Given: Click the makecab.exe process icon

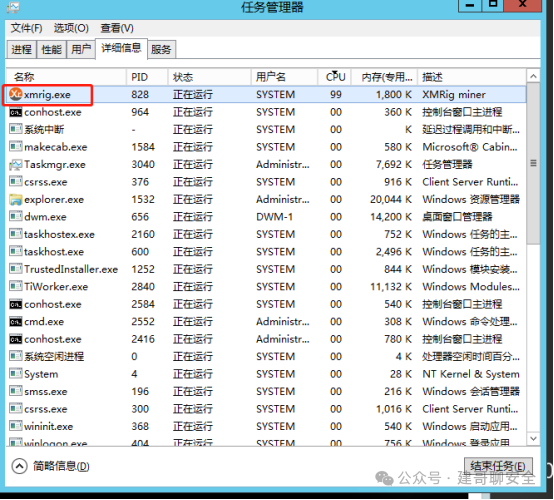Looking at the screenshot, I should click(16, 147).
